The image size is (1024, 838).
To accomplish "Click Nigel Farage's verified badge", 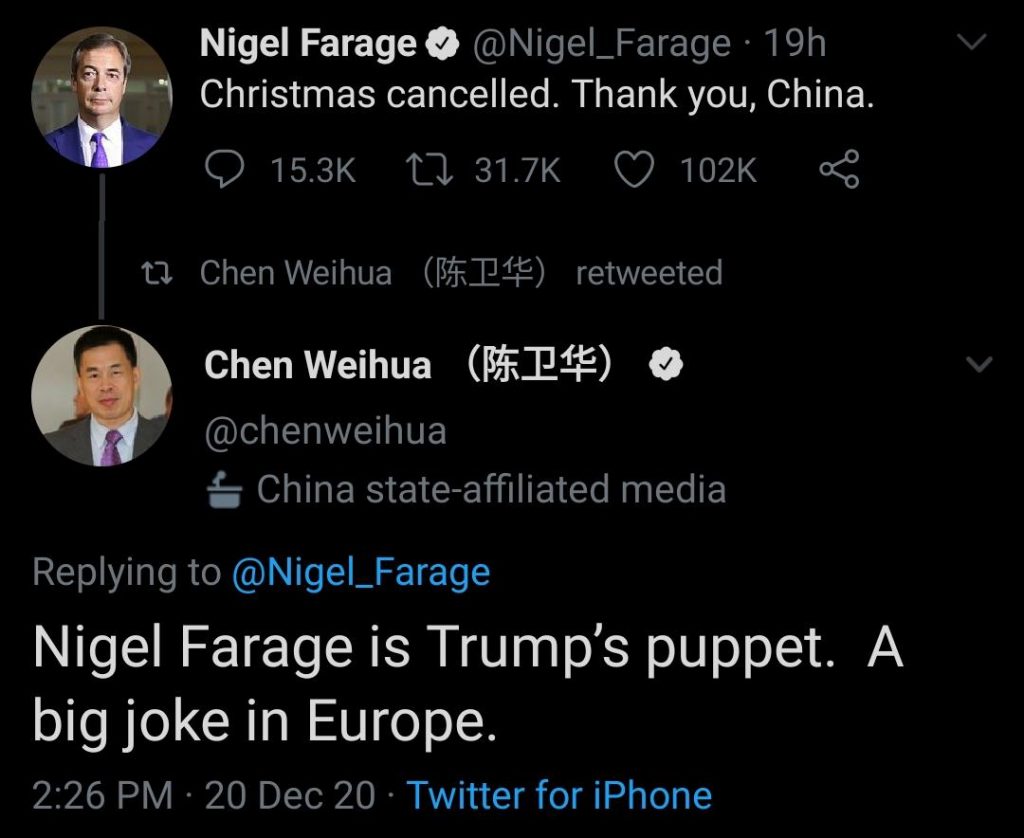I will tap(440, 42).
